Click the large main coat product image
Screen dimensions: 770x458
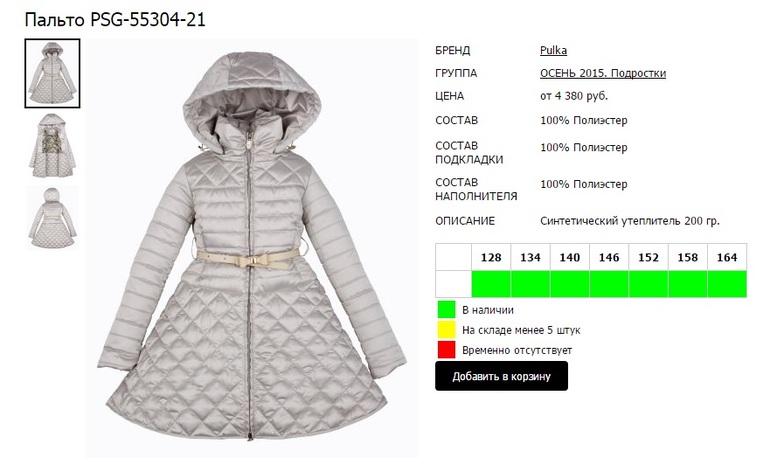coord(252,248)
